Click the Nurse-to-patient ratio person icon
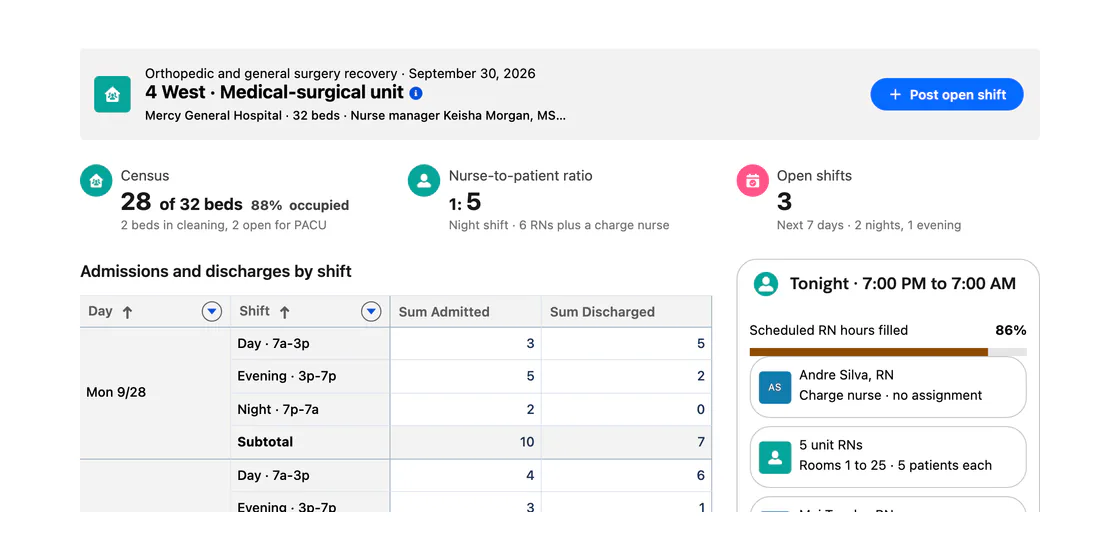 coord(424,181)
